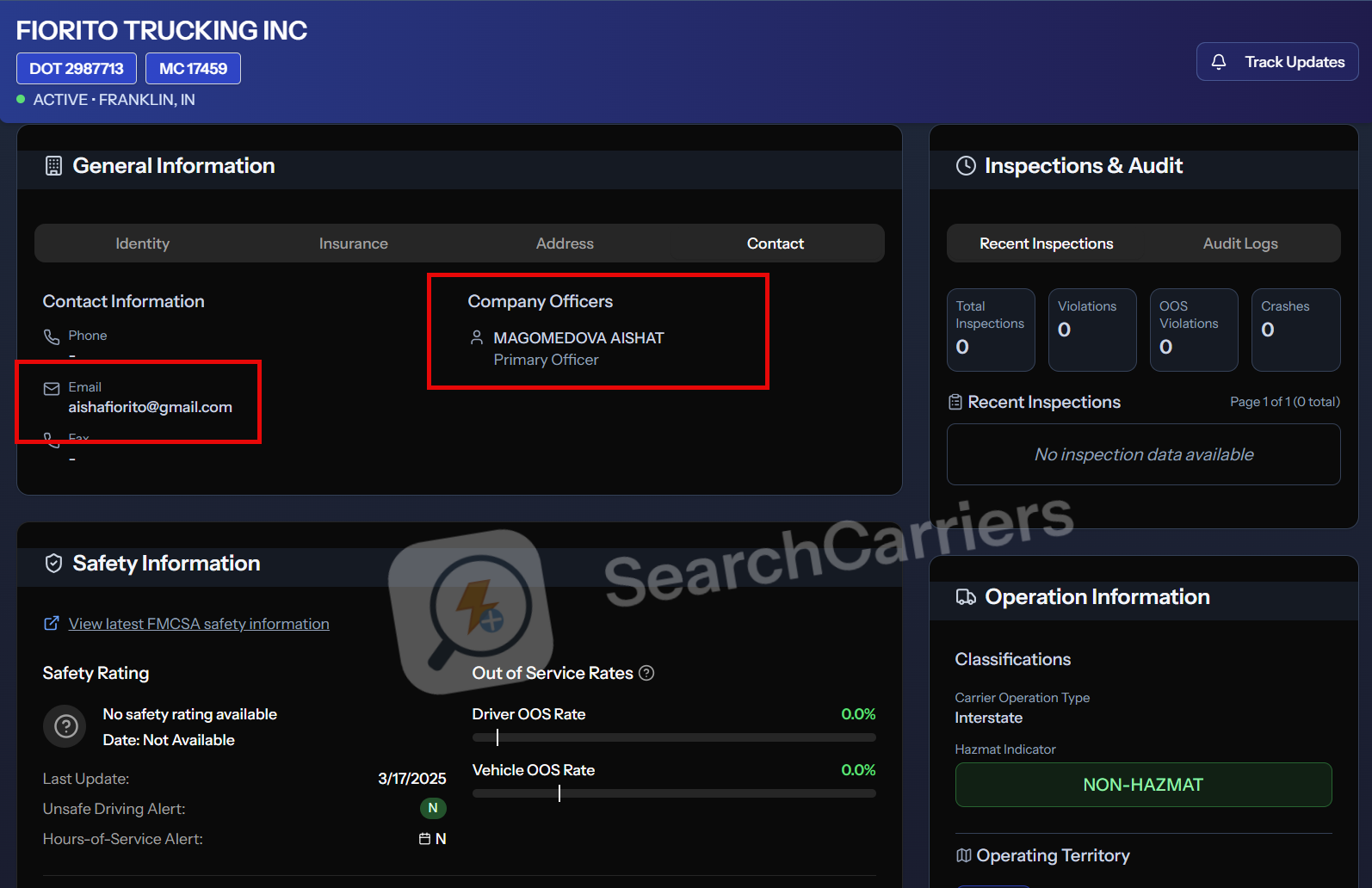Click the external link icon before FMCSA link
The width and height of the screenshot is (1372, 888).
coord(52,623)
